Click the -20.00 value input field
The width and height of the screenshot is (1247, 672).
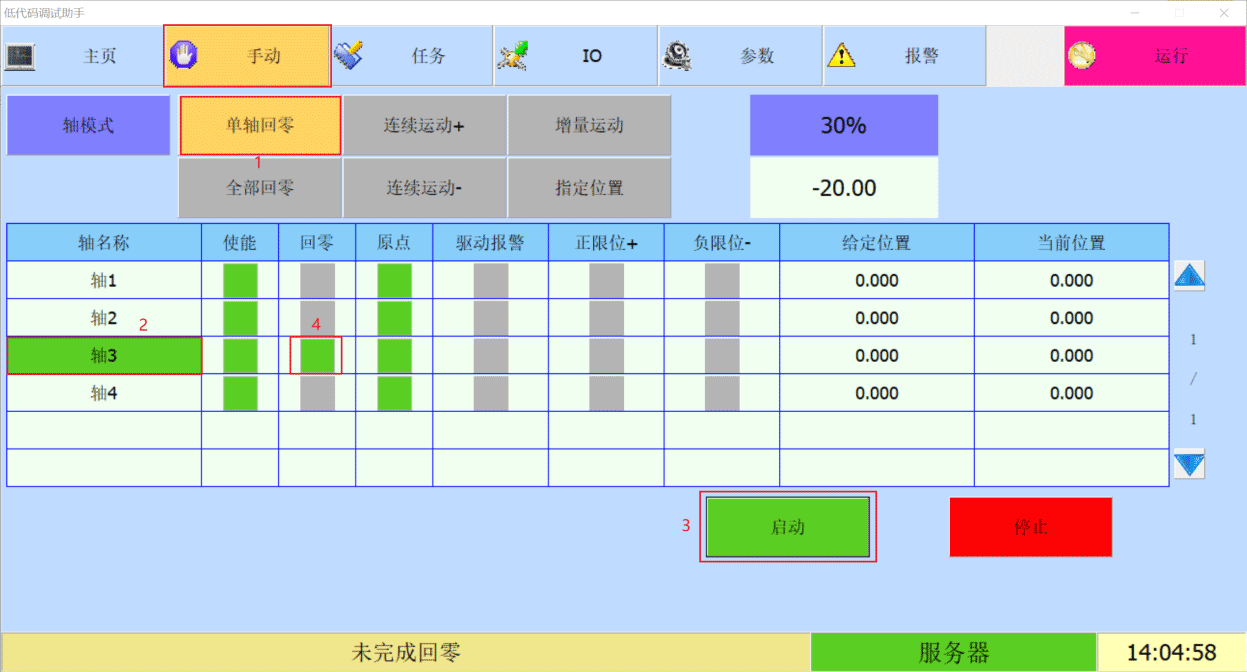844,188
